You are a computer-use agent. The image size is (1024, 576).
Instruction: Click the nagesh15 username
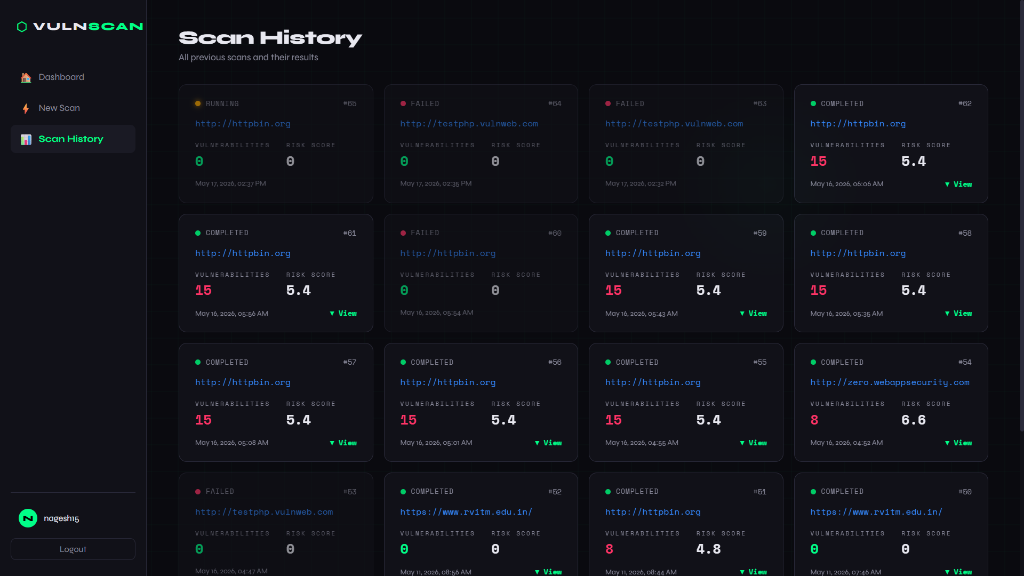[61, 519]
